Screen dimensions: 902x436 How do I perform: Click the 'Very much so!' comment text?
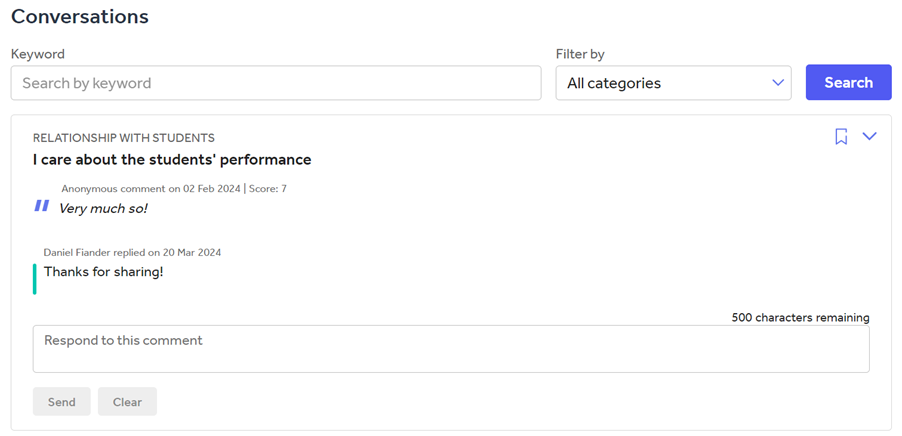(103, 208)
